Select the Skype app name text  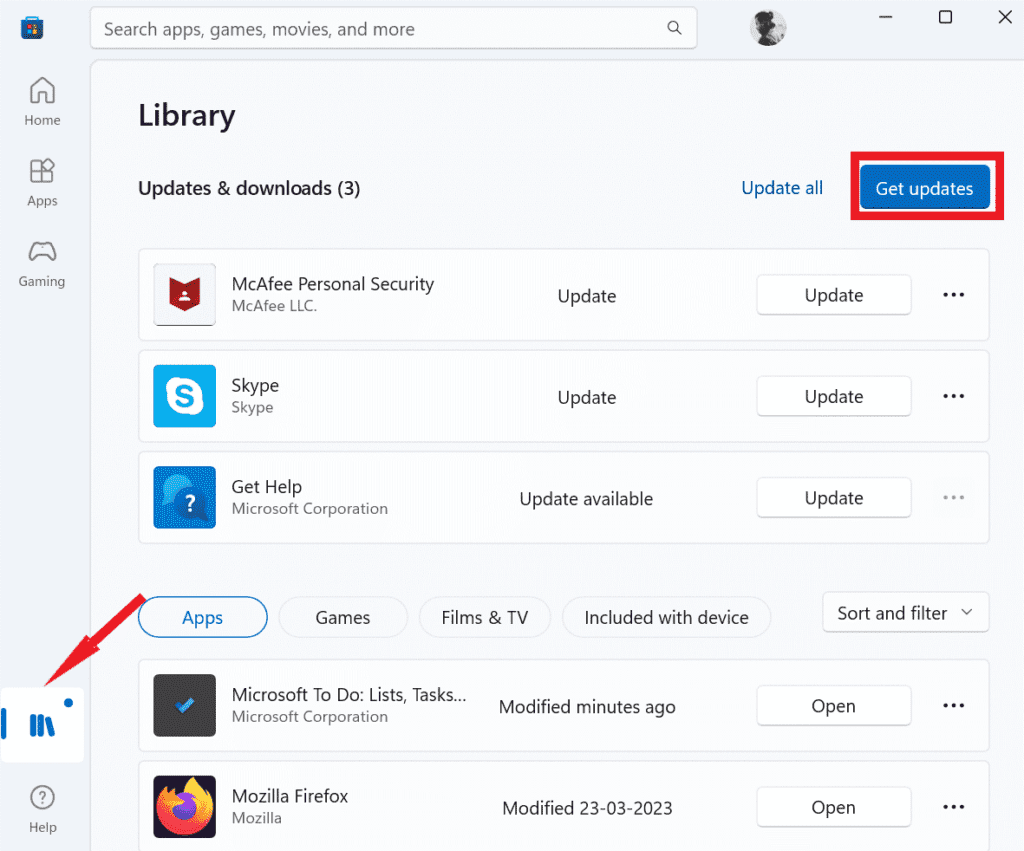(x=255, y=385)
